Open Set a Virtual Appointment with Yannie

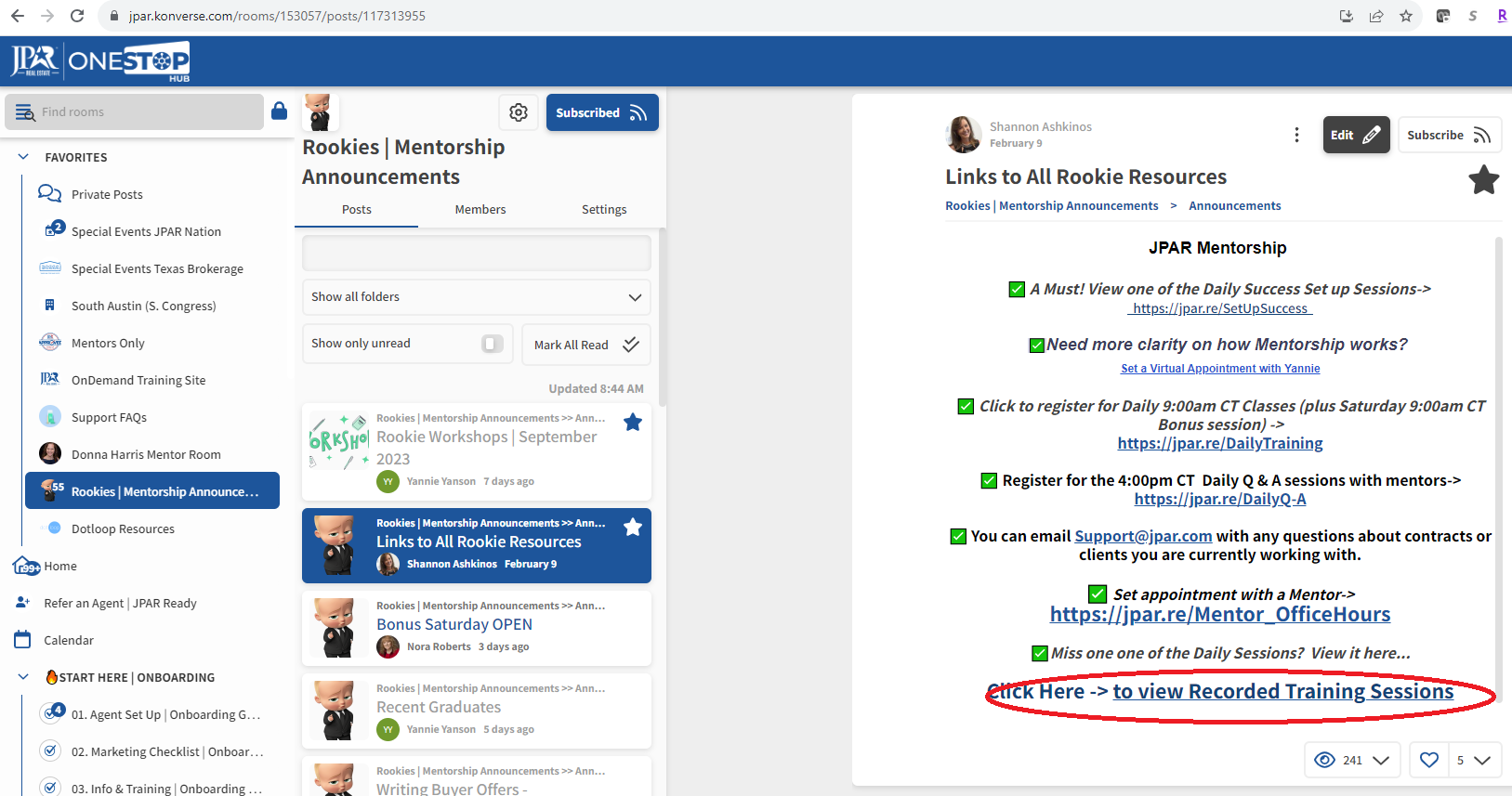(1220, 369)
